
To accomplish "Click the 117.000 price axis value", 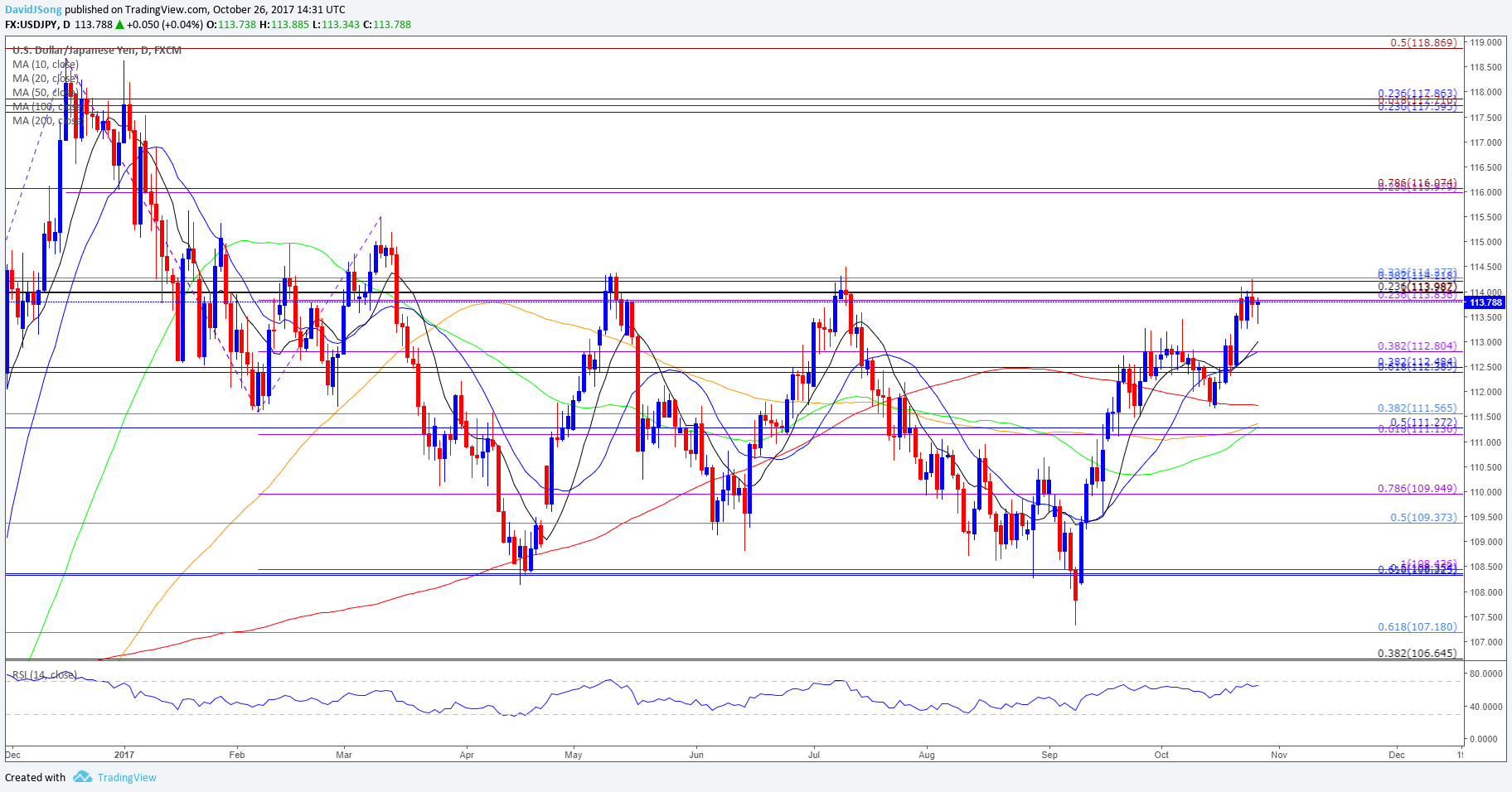I will pos(1486,142).
